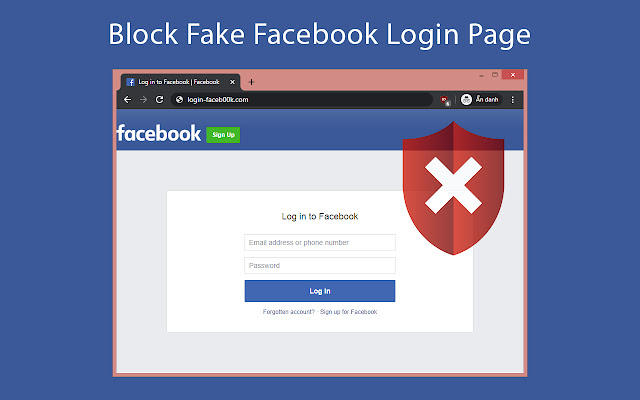Open the Sign up for Facebook link
Screen dimensions: 640x400
pyautogui.click(x=348, y=312)
